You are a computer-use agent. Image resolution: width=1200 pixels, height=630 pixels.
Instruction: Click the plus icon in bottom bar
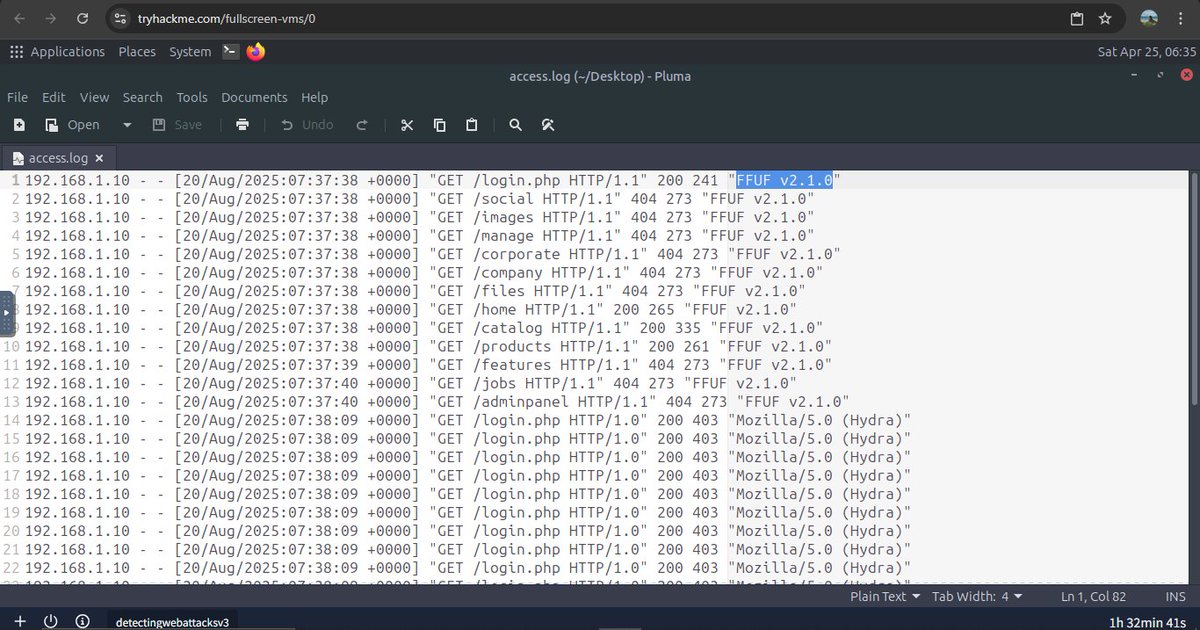[x=19, y=621]
